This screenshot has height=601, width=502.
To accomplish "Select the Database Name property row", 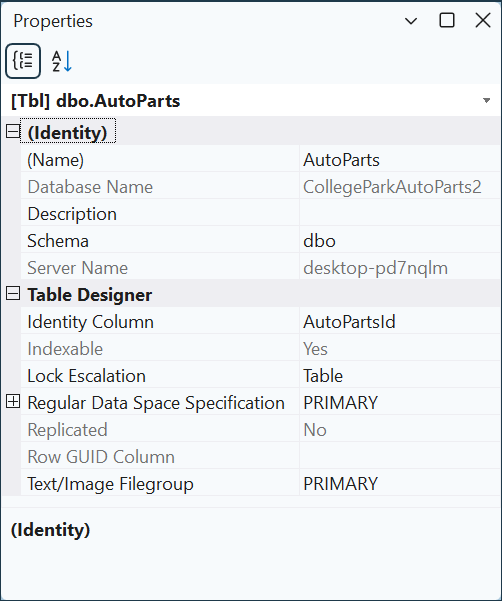I will [261, 187].
